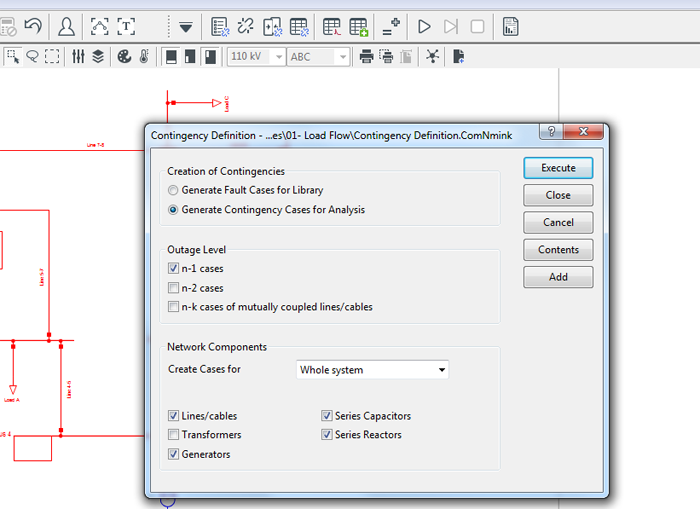Screen dimensions: 700x509
Task: Enable the n-2 cases checkbox
Action: (x=174, y=288)
